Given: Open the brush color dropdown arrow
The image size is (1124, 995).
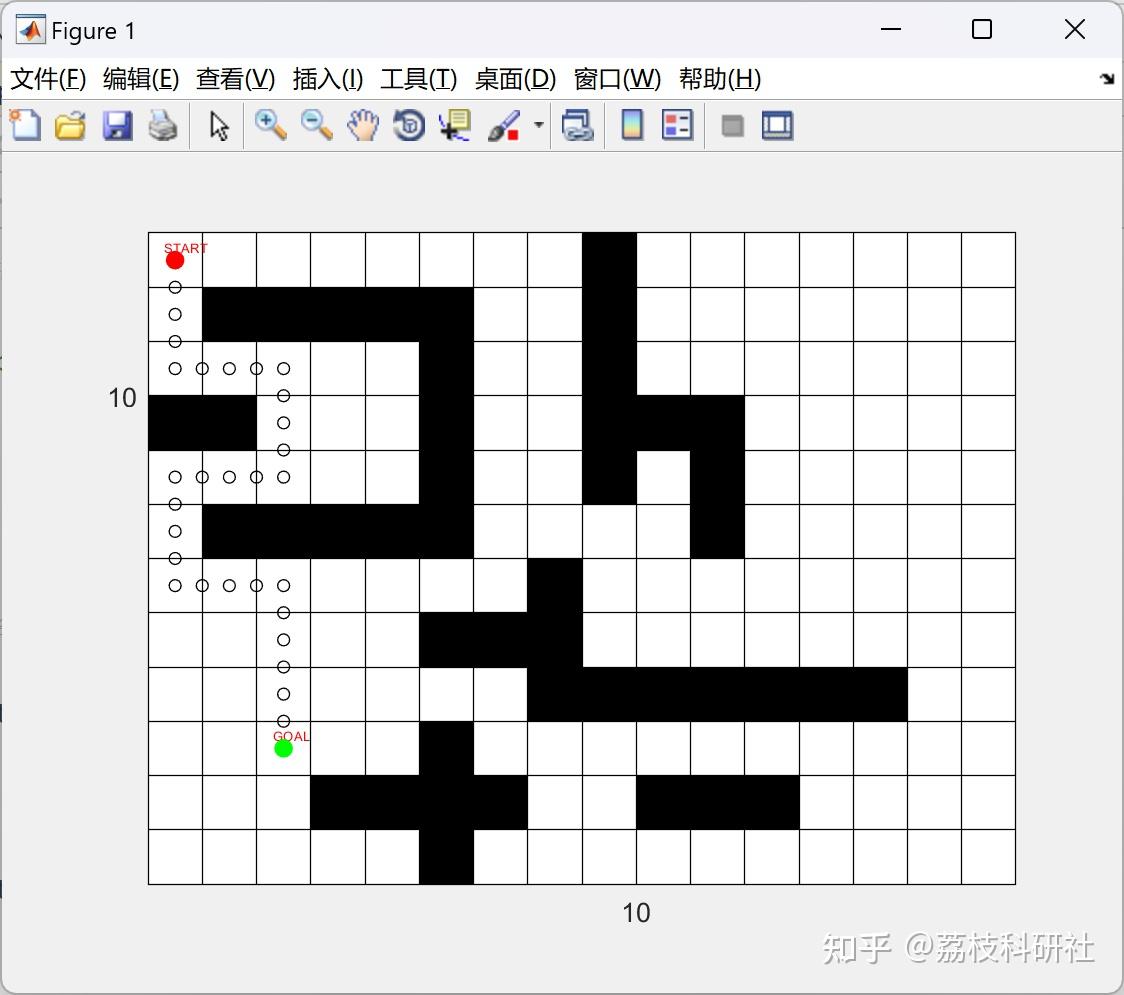Looking at the screenshot, I should tap(538, 125).
